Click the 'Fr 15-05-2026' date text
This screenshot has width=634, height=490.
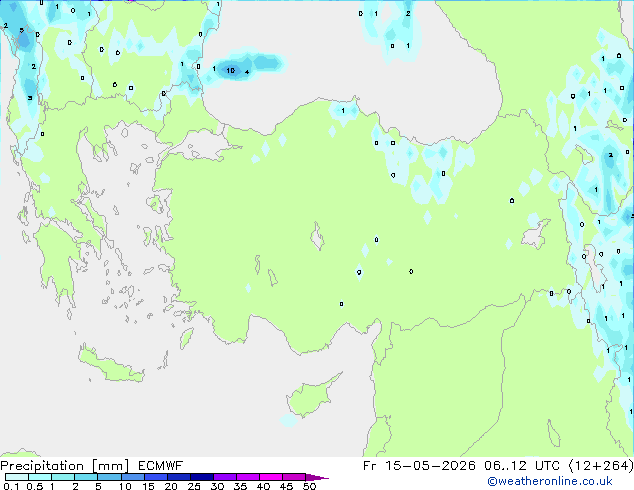click(x=419, y=466)
